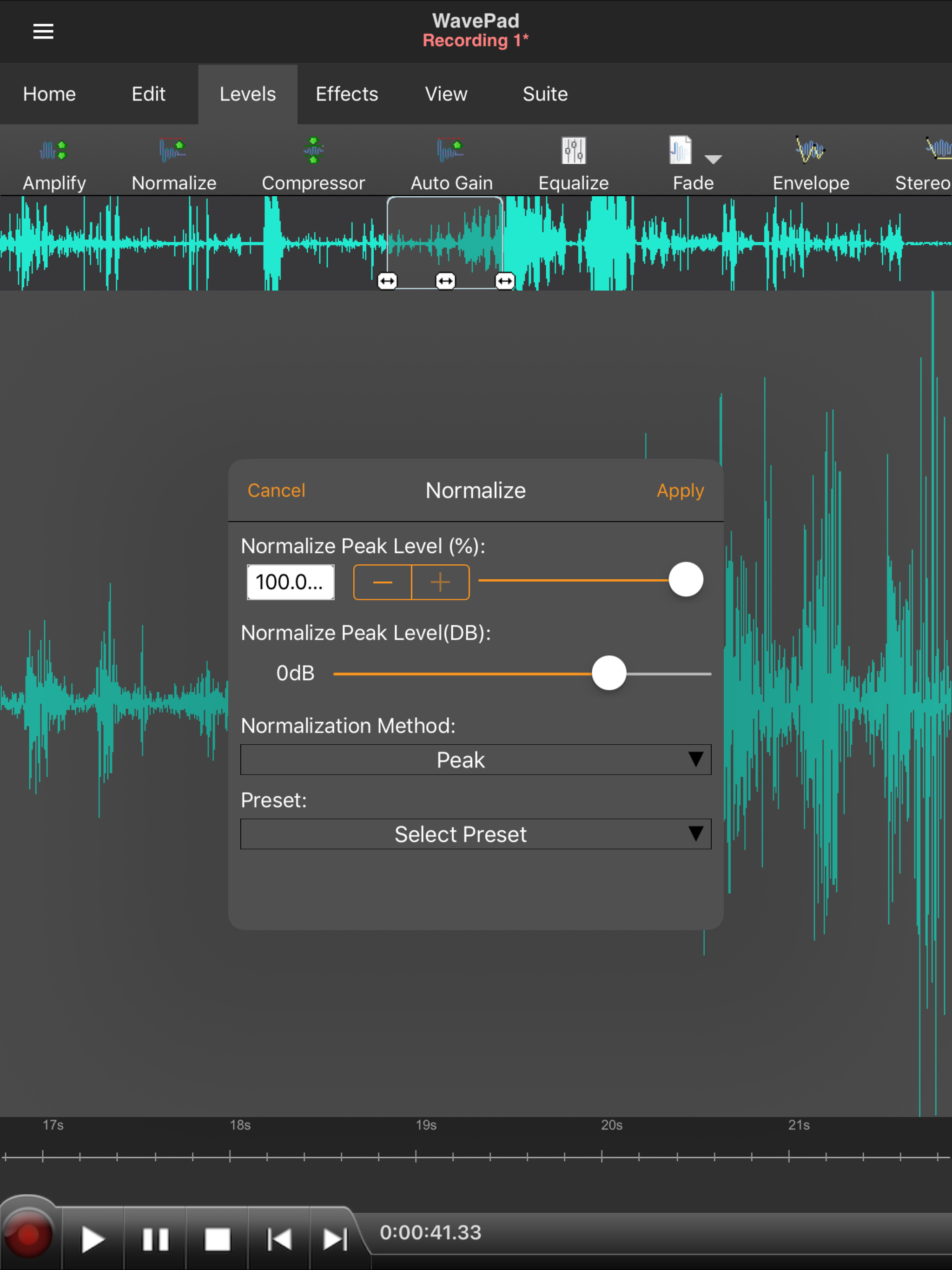Select the Levels tab
This screenshot has width=952, height=1270.
click(x=248, y=94)
